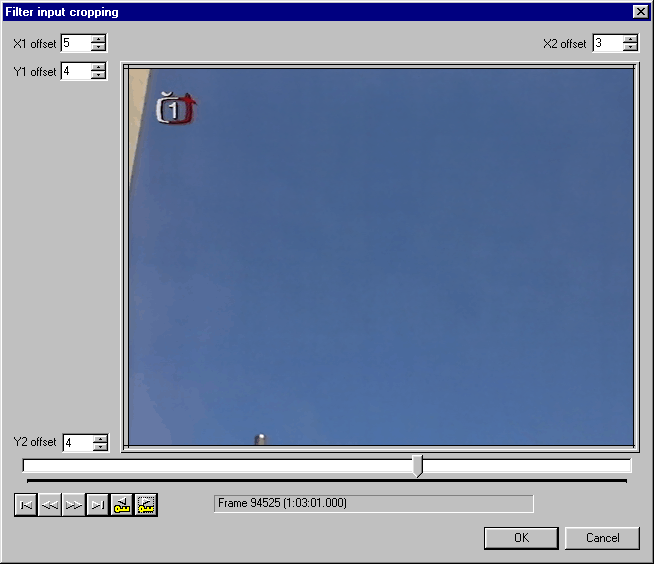Image resolution: width=654 pixels, height=564 pixels.
Task: Click the Y1 offset input field
Action: (x=76, y=71)
